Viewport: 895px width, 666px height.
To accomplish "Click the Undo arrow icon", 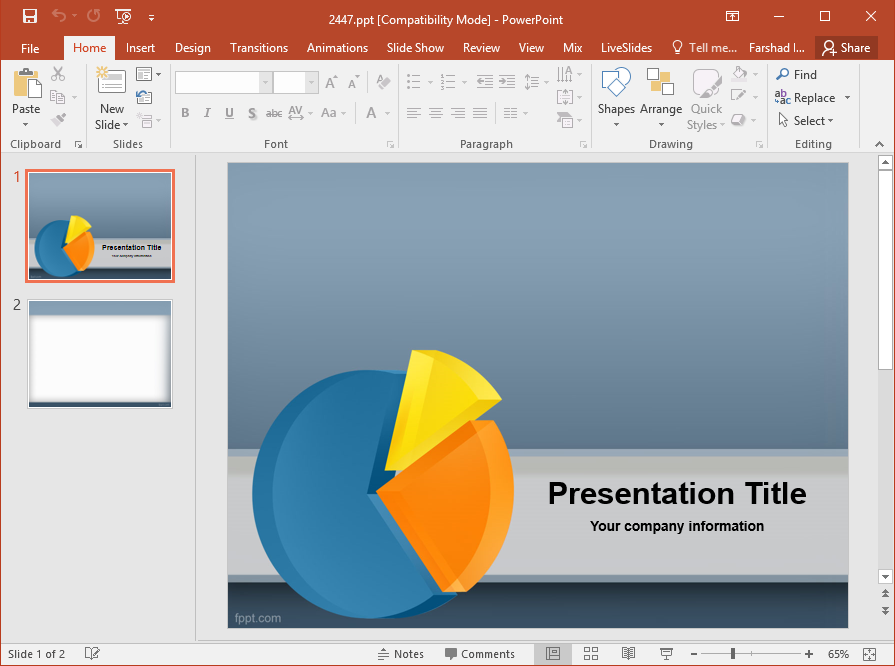I will click(x=59, y=16).
